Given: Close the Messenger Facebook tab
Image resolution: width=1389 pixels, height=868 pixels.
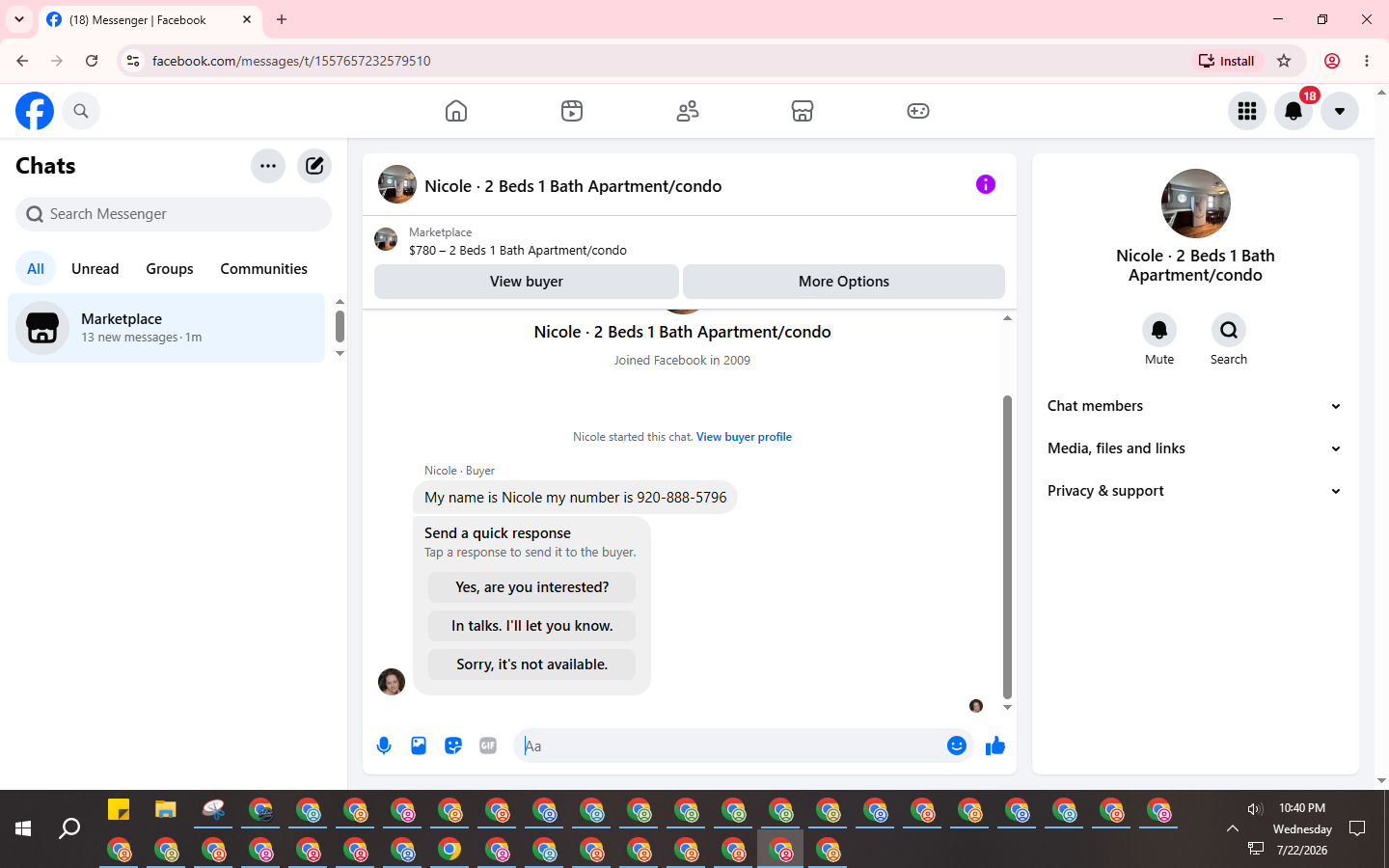Looking at the screenshot, I should (x=247, y=19).
